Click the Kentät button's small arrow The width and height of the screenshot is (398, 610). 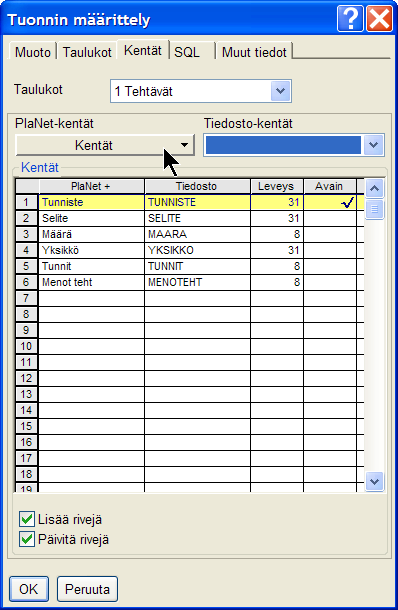[184, 145]
